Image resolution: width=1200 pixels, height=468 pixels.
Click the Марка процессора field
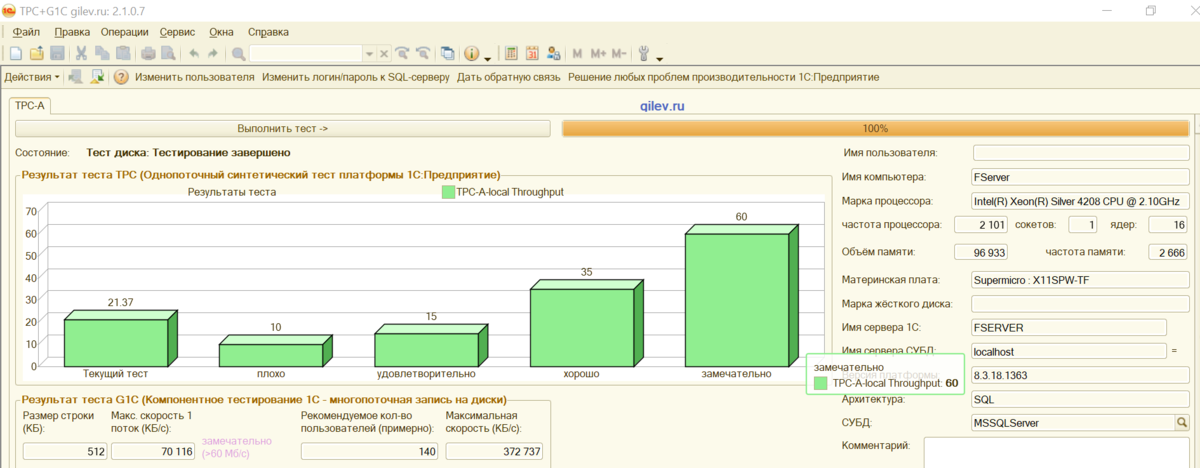1080,201
